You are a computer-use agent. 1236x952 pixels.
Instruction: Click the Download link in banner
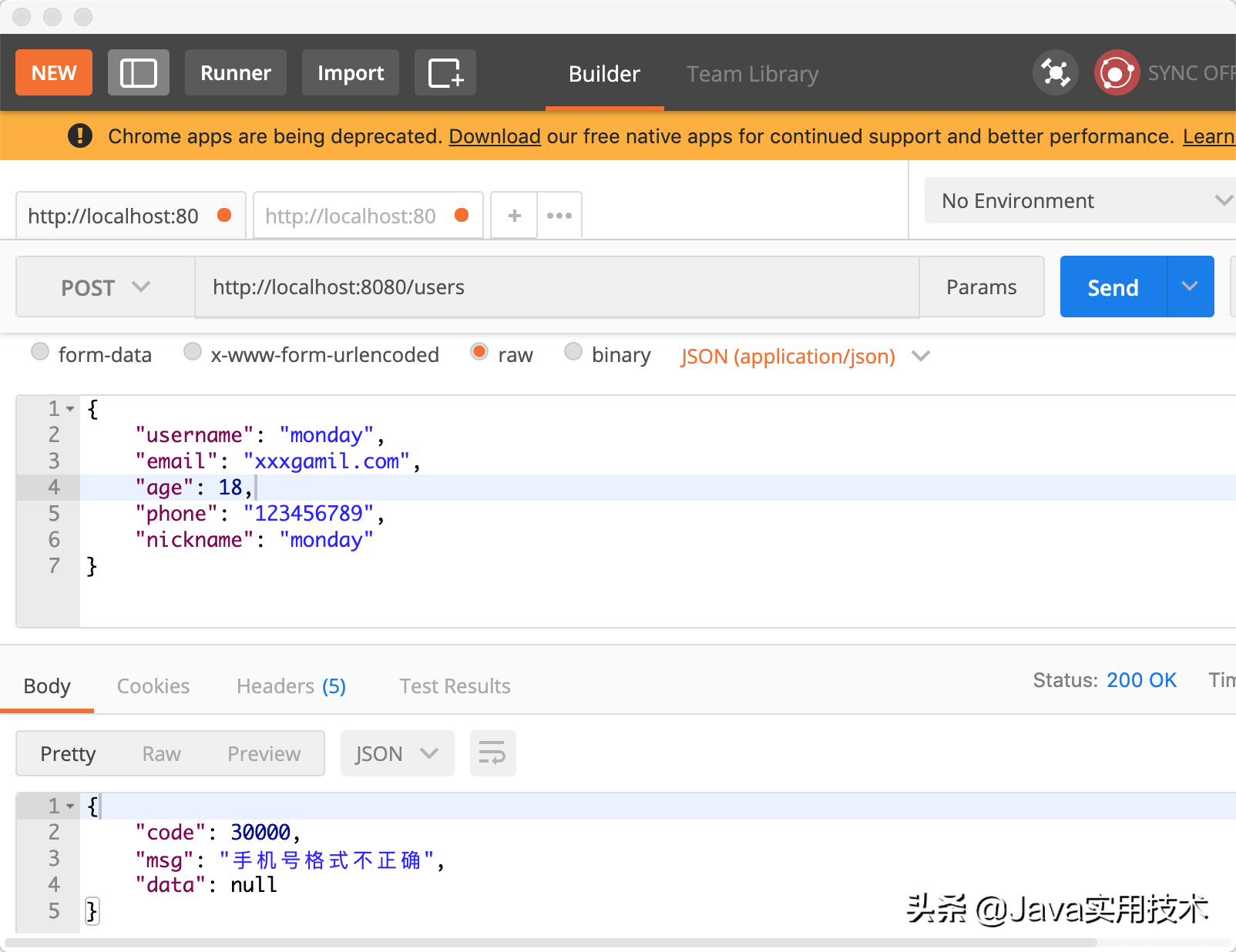pos(495,136)
